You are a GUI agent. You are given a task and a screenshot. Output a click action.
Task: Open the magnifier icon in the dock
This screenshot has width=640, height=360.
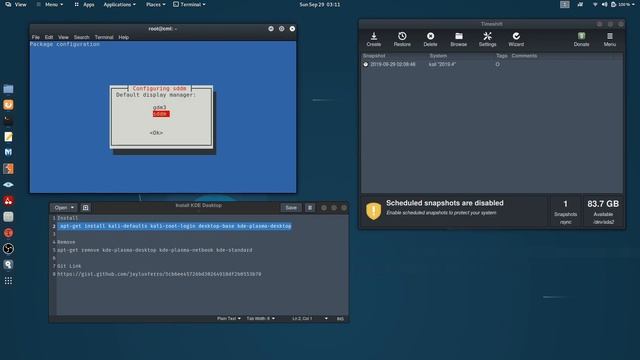[8, 264]
